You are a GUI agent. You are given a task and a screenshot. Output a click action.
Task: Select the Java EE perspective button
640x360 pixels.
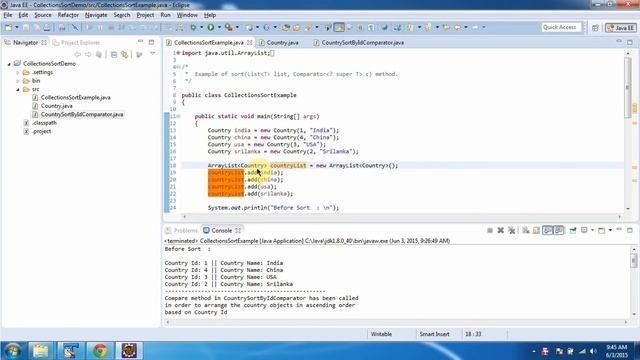tap(620, 28)
